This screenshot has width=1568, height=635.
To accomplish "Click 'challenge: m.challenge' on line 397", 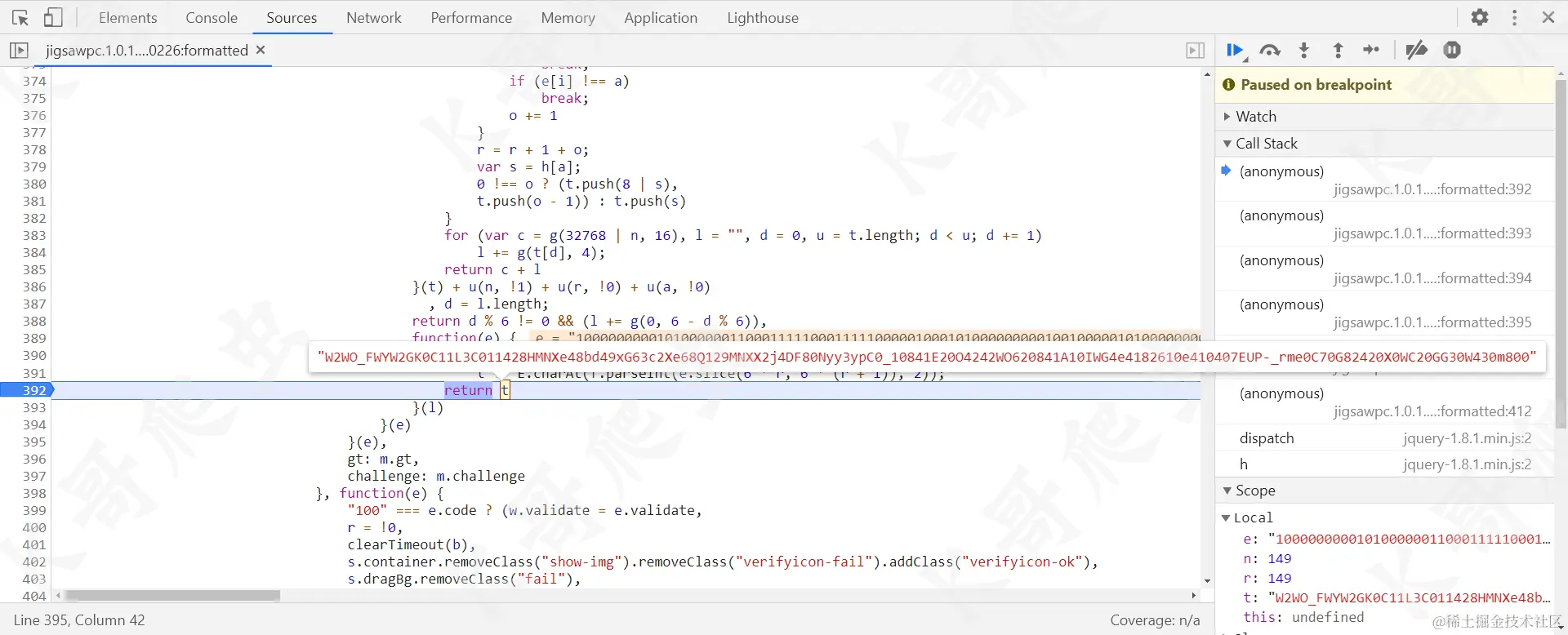I will click(436, 476).
